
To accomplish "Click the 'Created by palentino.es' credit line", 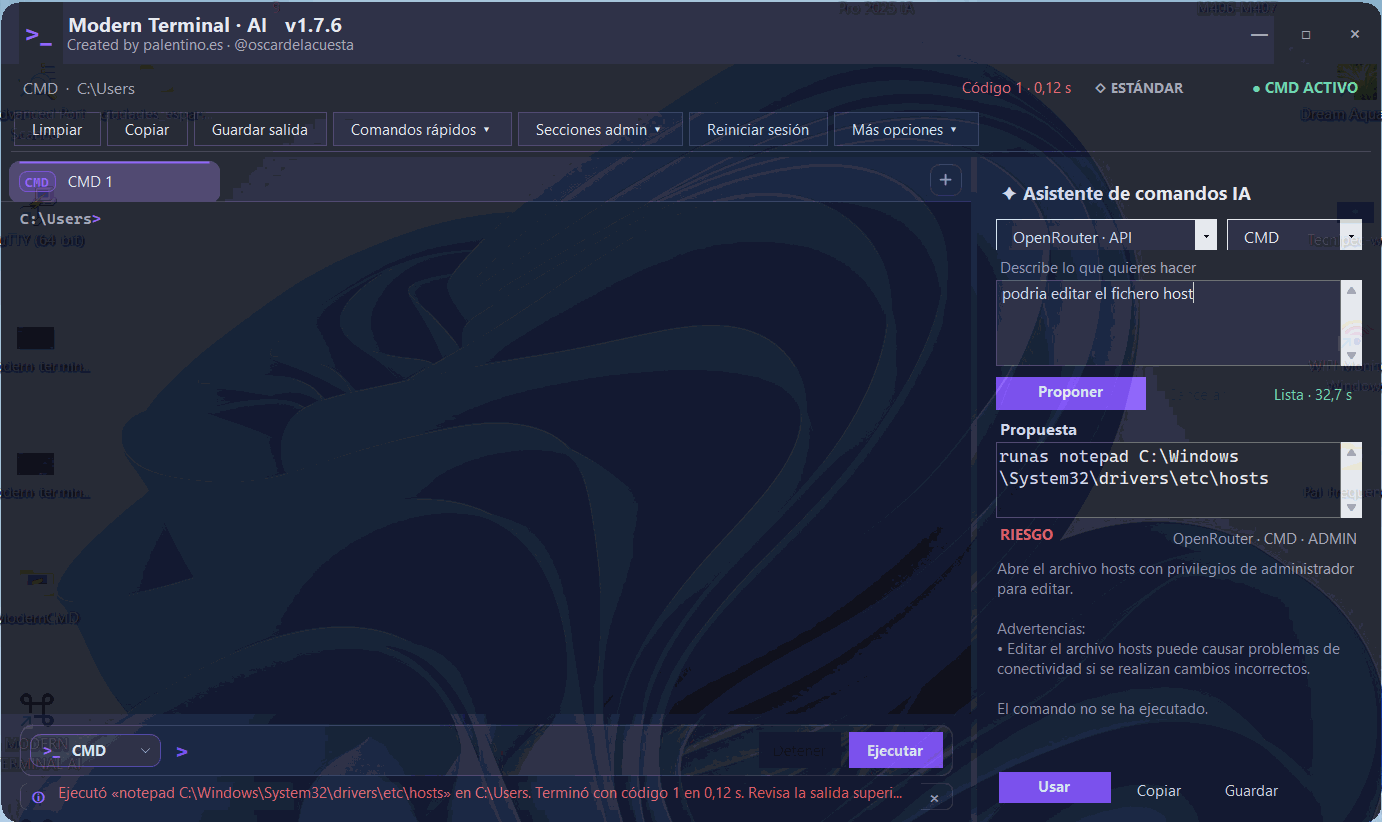I will tap(210, 45).
